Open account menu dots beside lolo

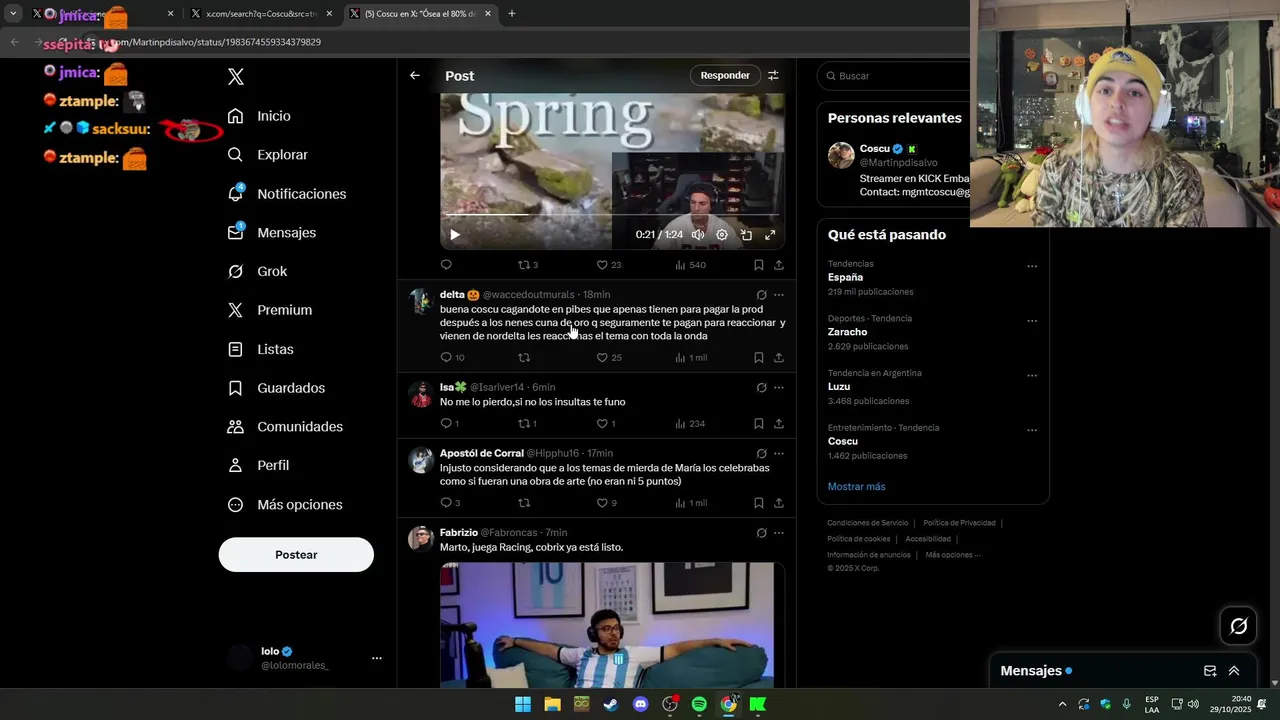(377, 658)
